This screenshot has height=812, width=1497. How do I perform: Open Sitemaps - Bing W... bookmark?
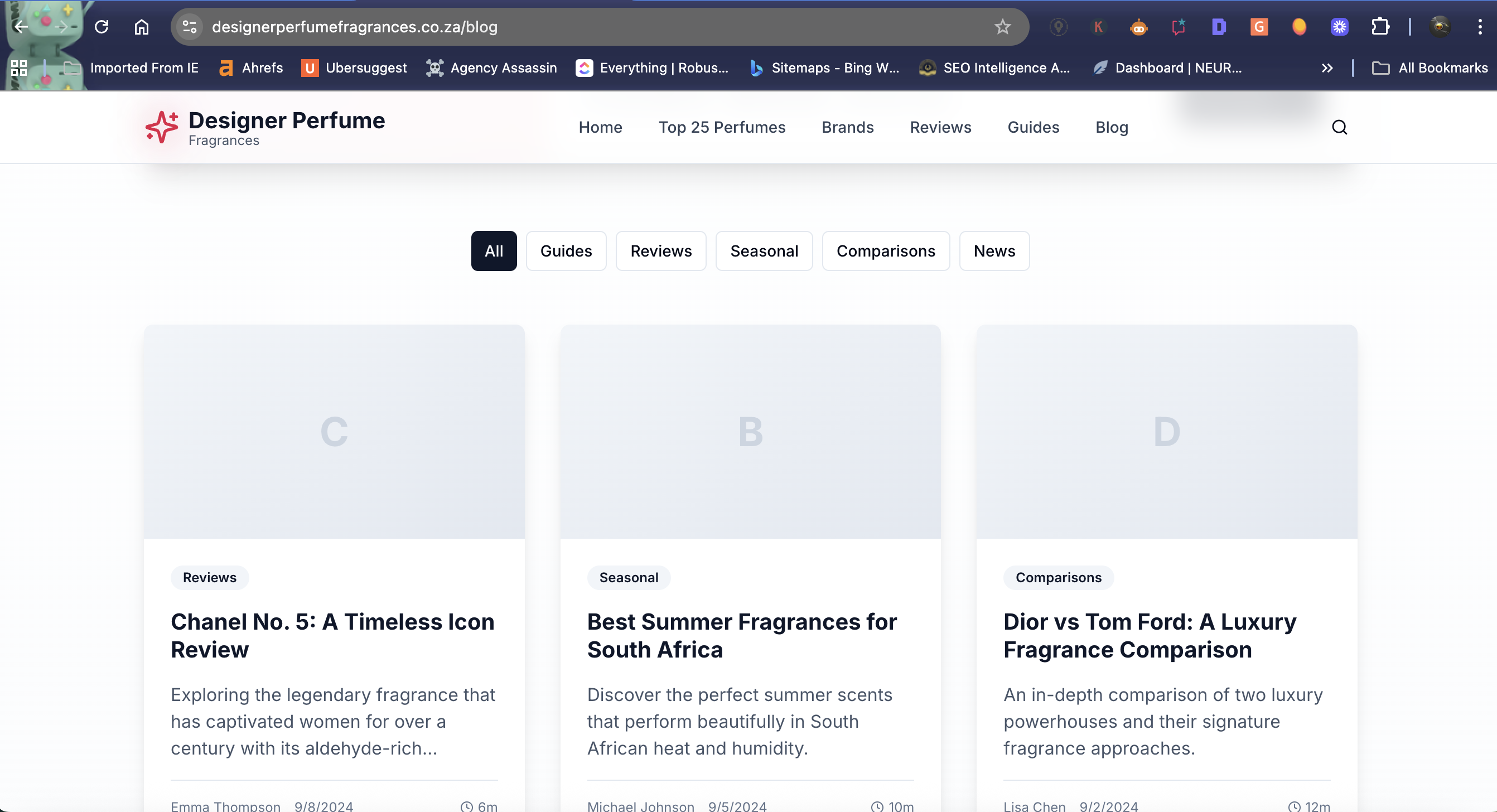click(824, 68)
